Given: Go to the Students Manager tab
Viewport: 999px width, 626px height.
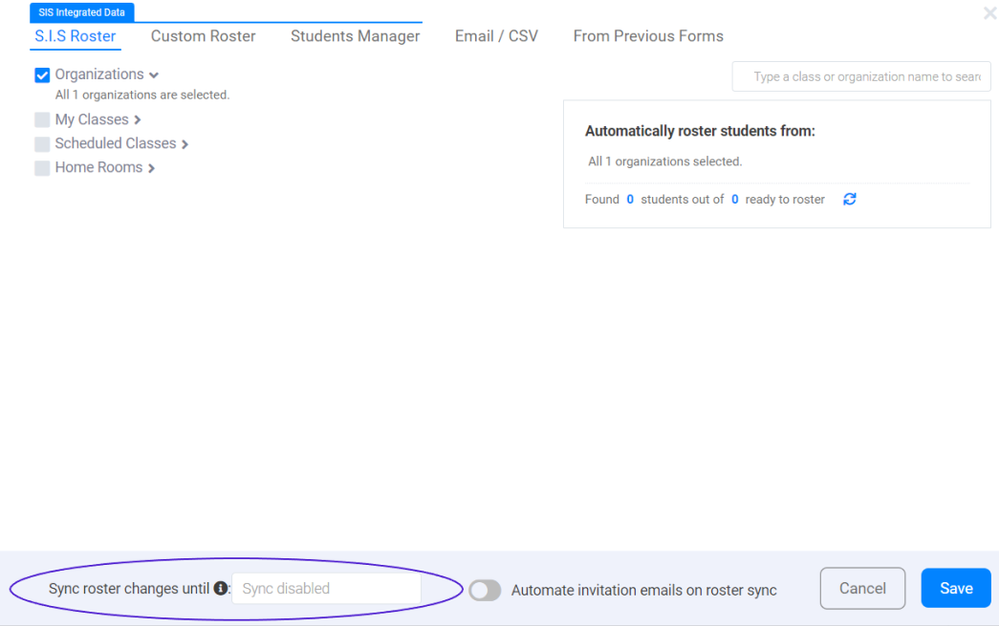Looking at the screenshot, I should [355, 36].
